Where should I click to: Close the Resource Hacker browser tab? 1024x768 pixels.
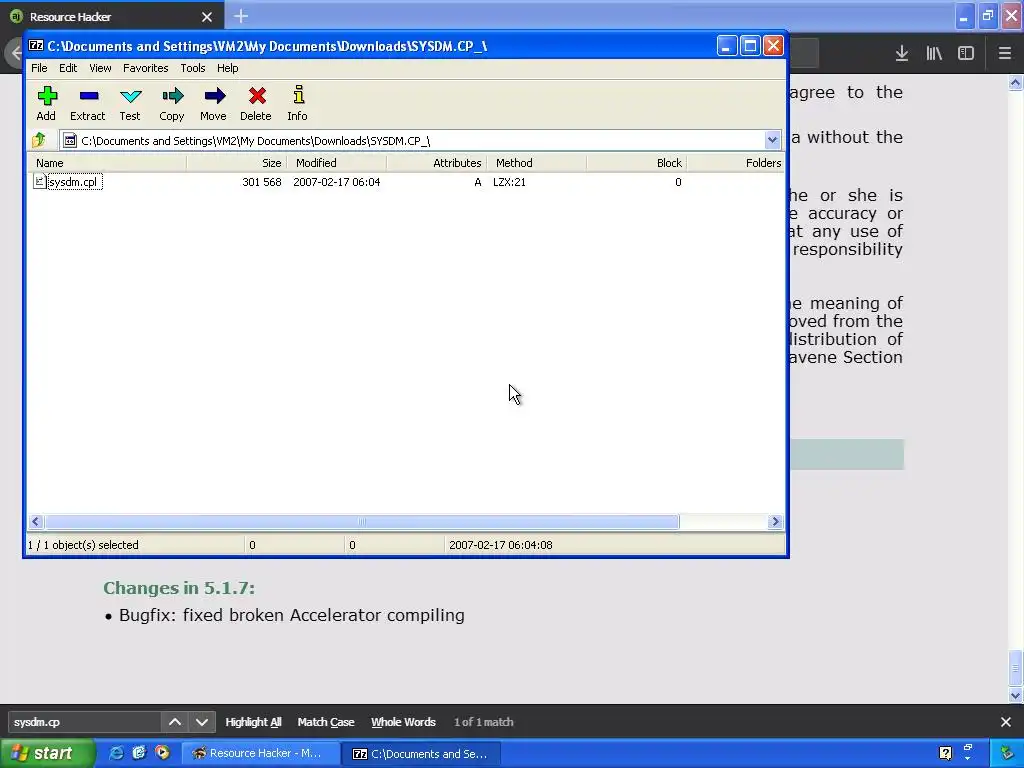(x=207, y=17)
